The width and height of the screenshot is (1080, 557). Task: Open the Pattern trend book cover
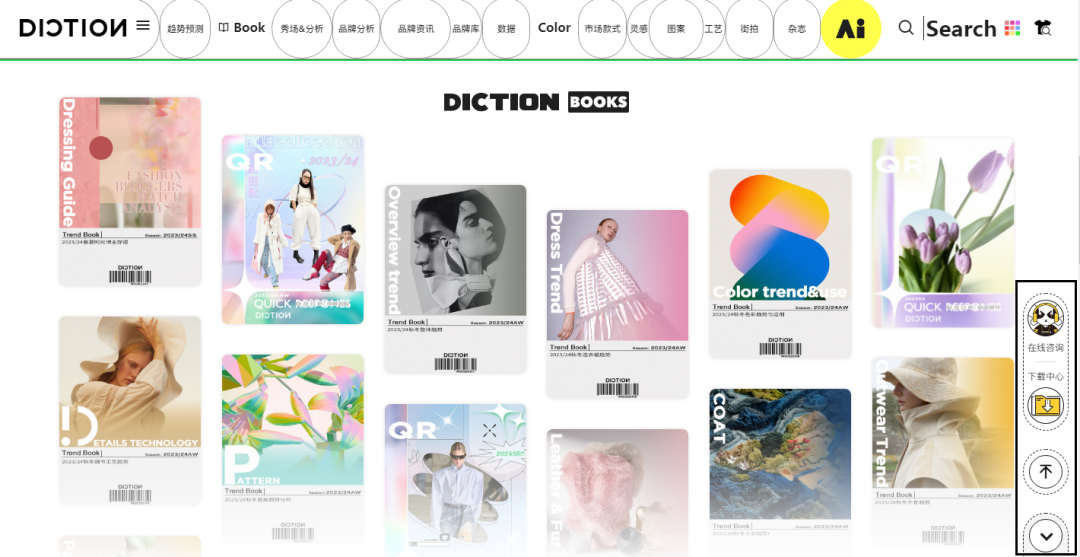tap(293, 448)
